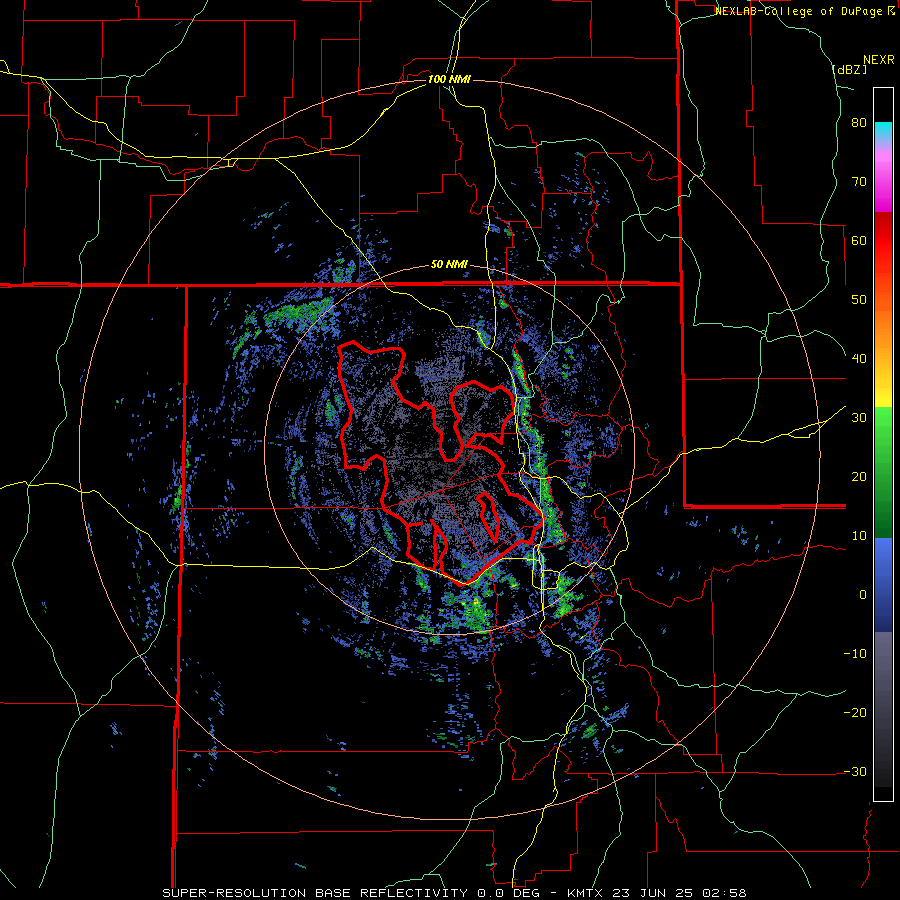Select the KMTX station identifier in the caption
Viewport: 900px width, 900px height.
pos(587,893)
